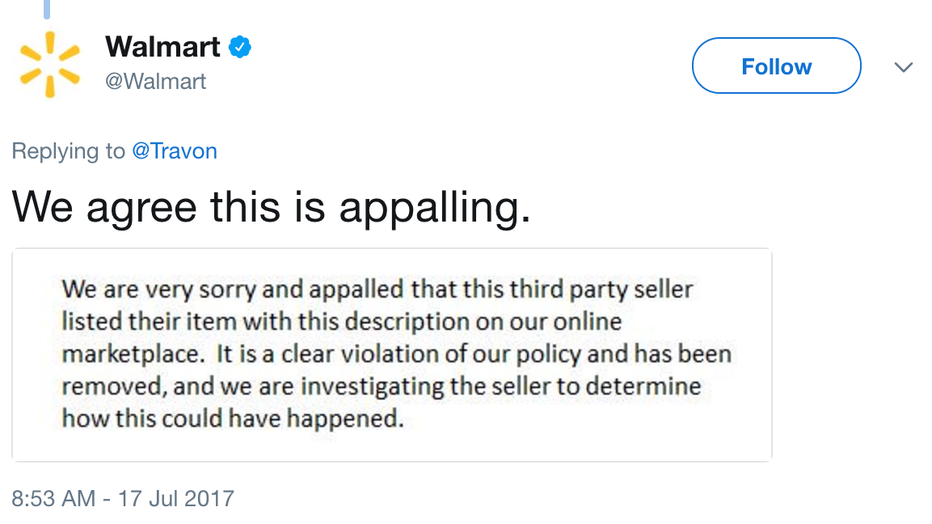Screen dimensions: 932x524
Task: Open the @Walmart handle
Action: point(156,81)
